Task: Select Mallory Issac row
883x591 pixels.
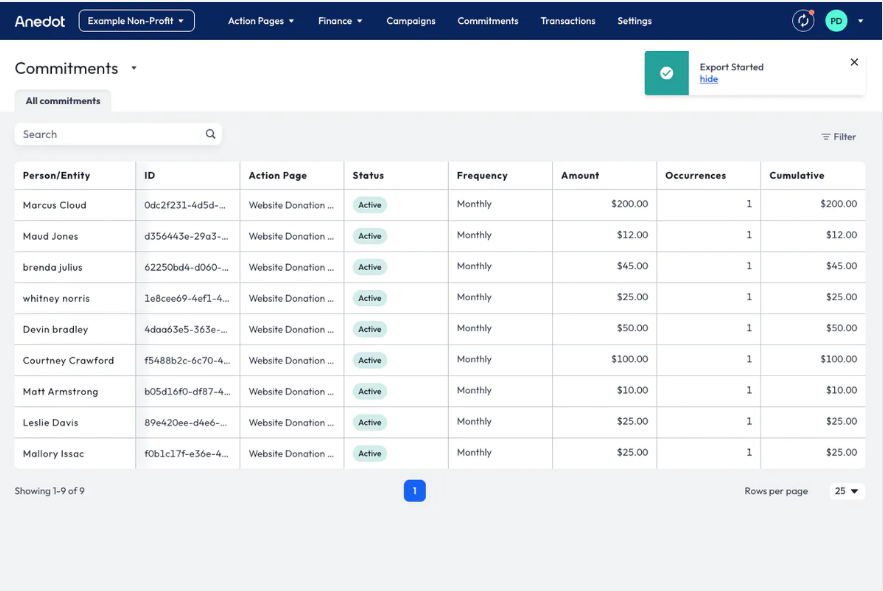Action: tap(440, 453)
